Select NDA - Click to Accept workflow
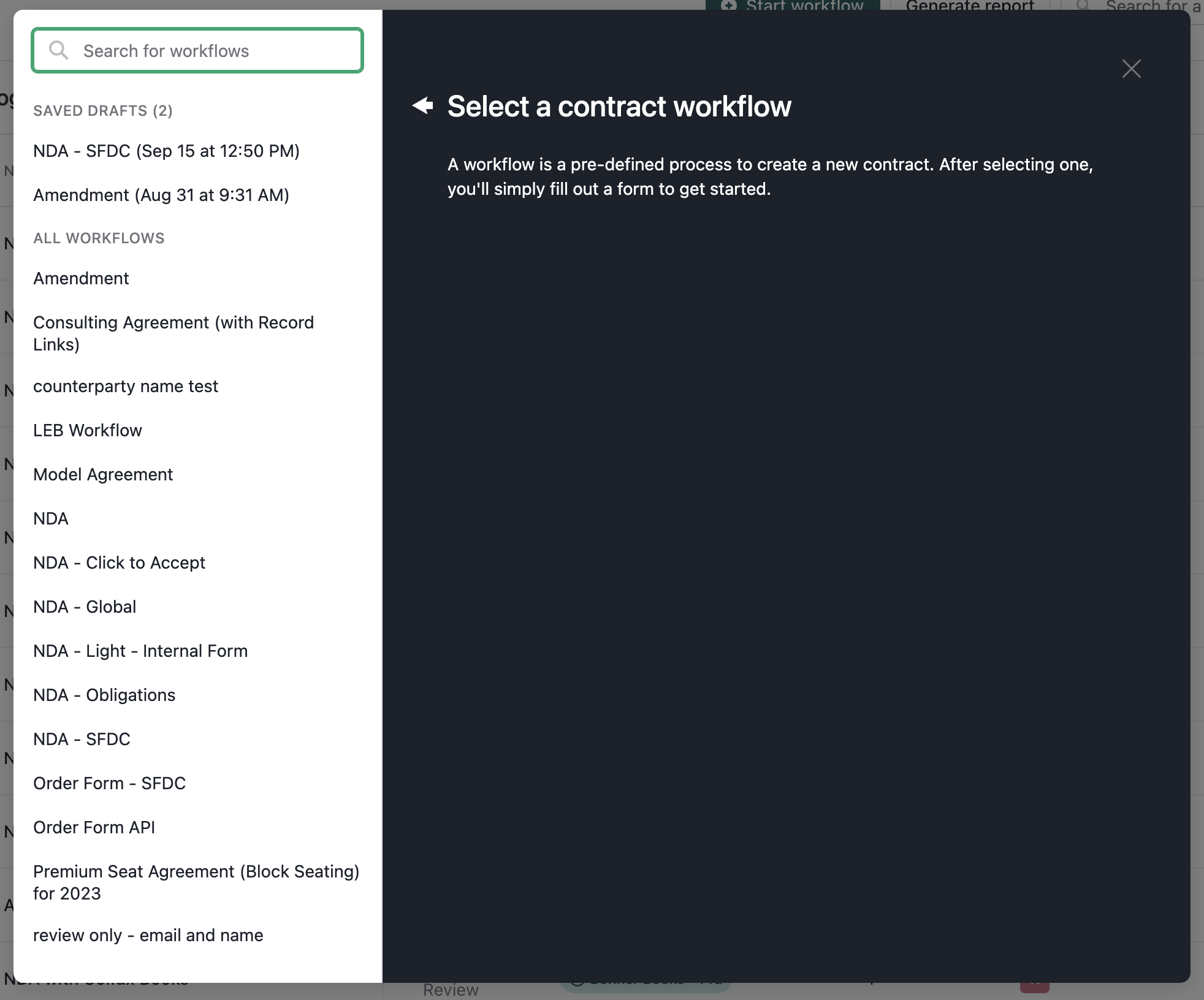This screenshot has width=1204, height=1000. click(119, 562)
